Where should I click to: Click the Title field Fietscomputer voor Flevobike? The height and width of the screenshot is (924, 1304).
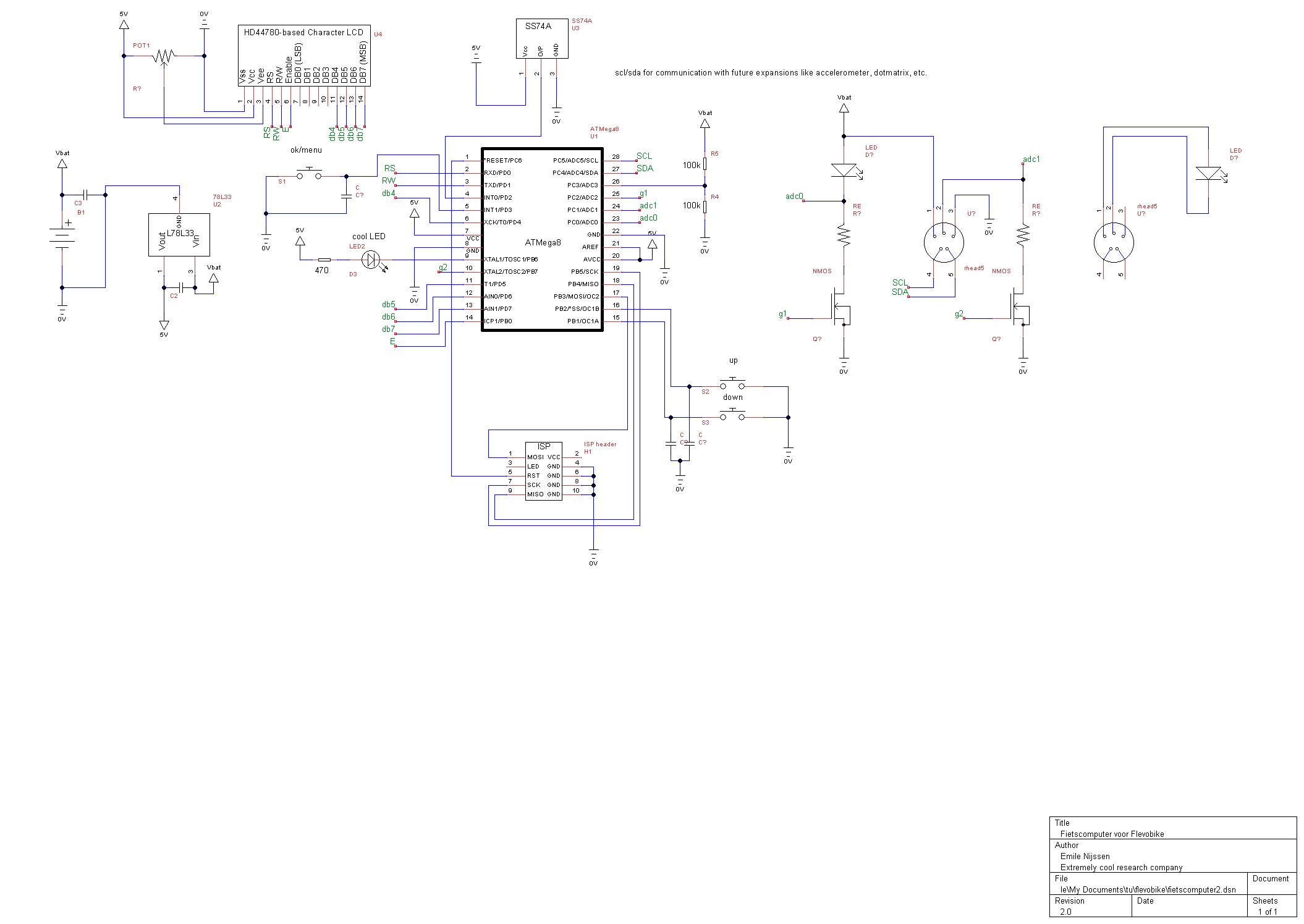coord(1111,834)
